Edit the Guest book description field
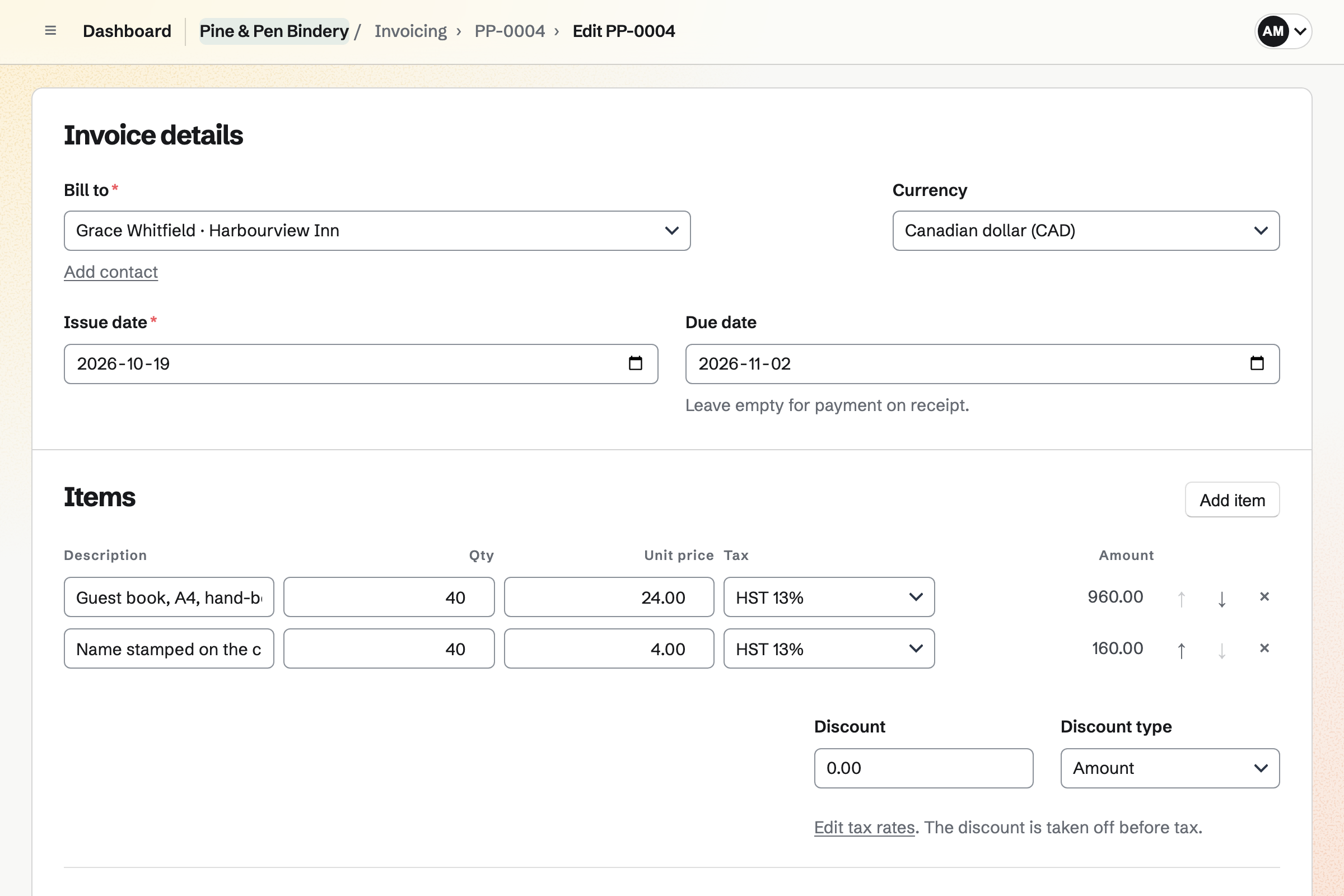 pos(169,597)
